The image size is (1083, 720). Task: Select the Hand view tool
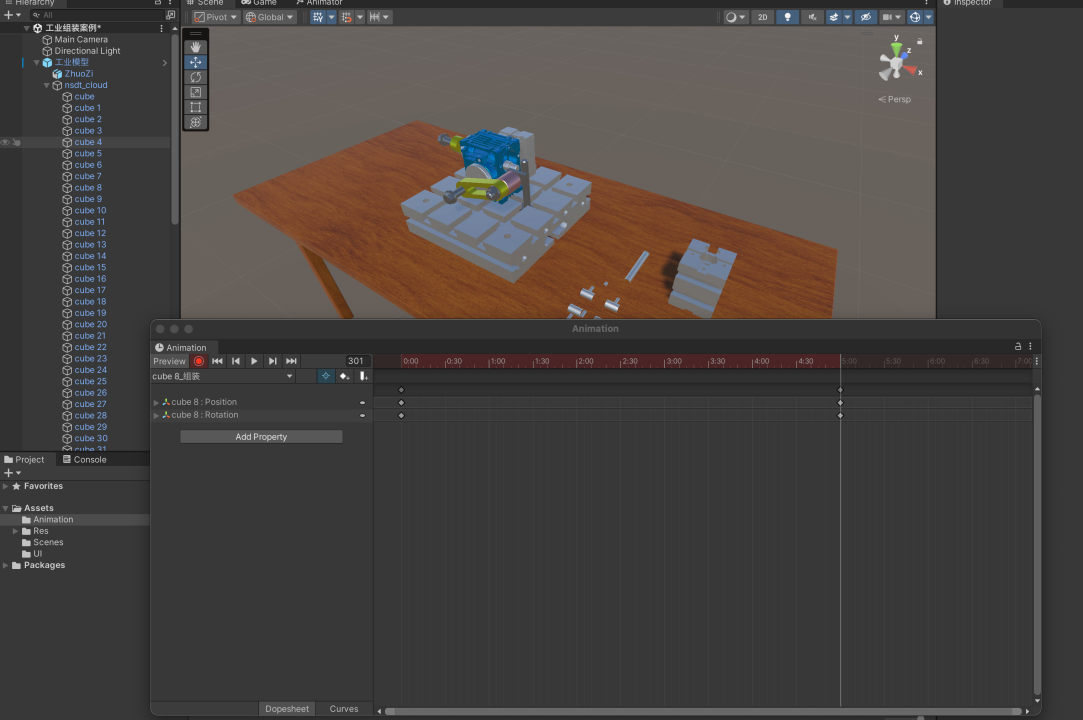click(x=195, y=47)
